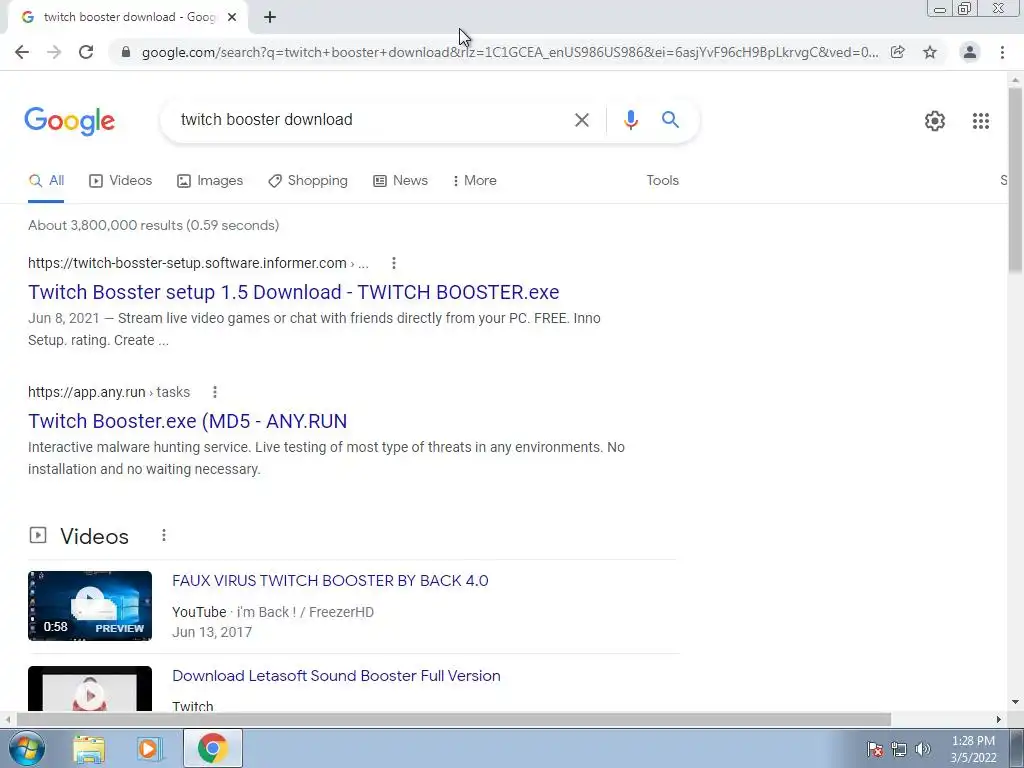Click the Show desktop strip beside the clock
The width and height of the screenshot is (1024, 768).
1016,748
